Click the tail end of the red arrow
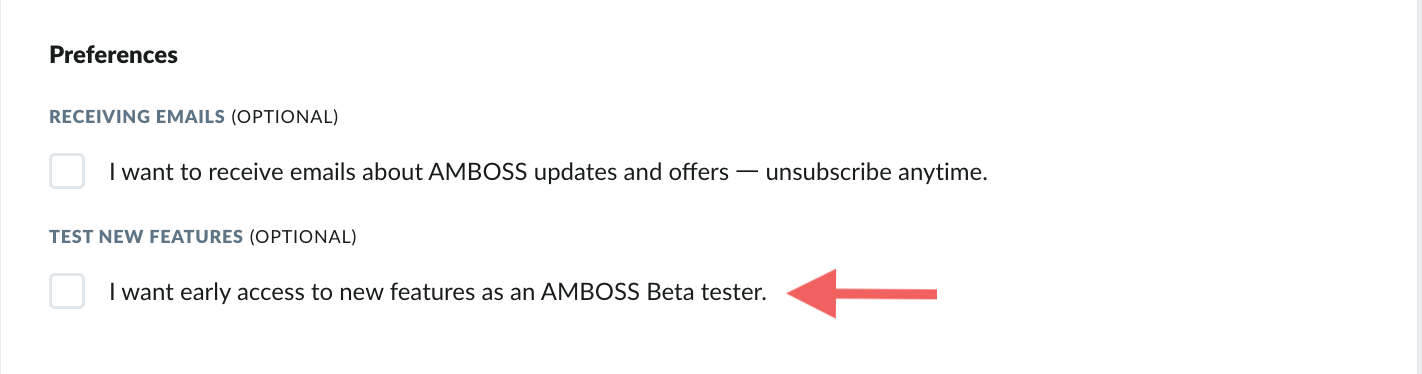The image size is (1422, 374). point(930,294)
